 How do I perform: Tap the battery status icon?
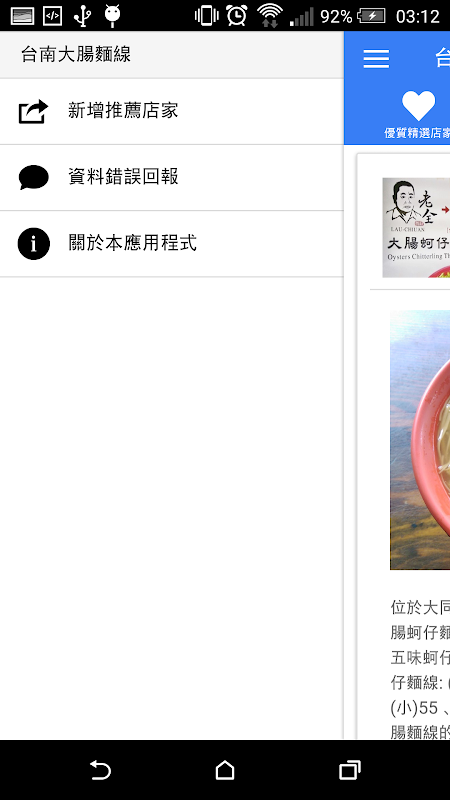tap(371, 16)
